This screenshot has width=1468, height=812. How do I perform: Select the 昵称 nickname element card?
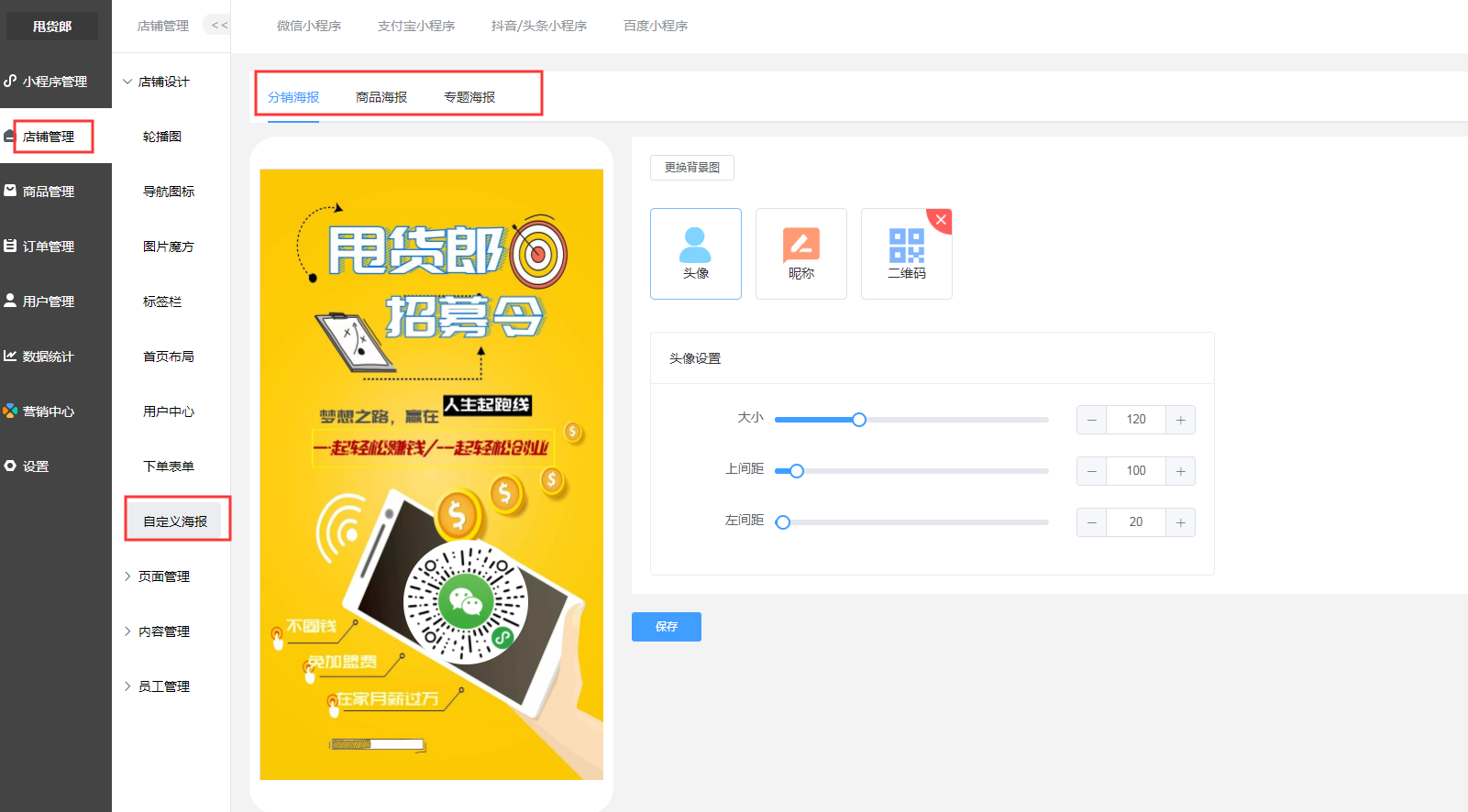coord(801,254)
